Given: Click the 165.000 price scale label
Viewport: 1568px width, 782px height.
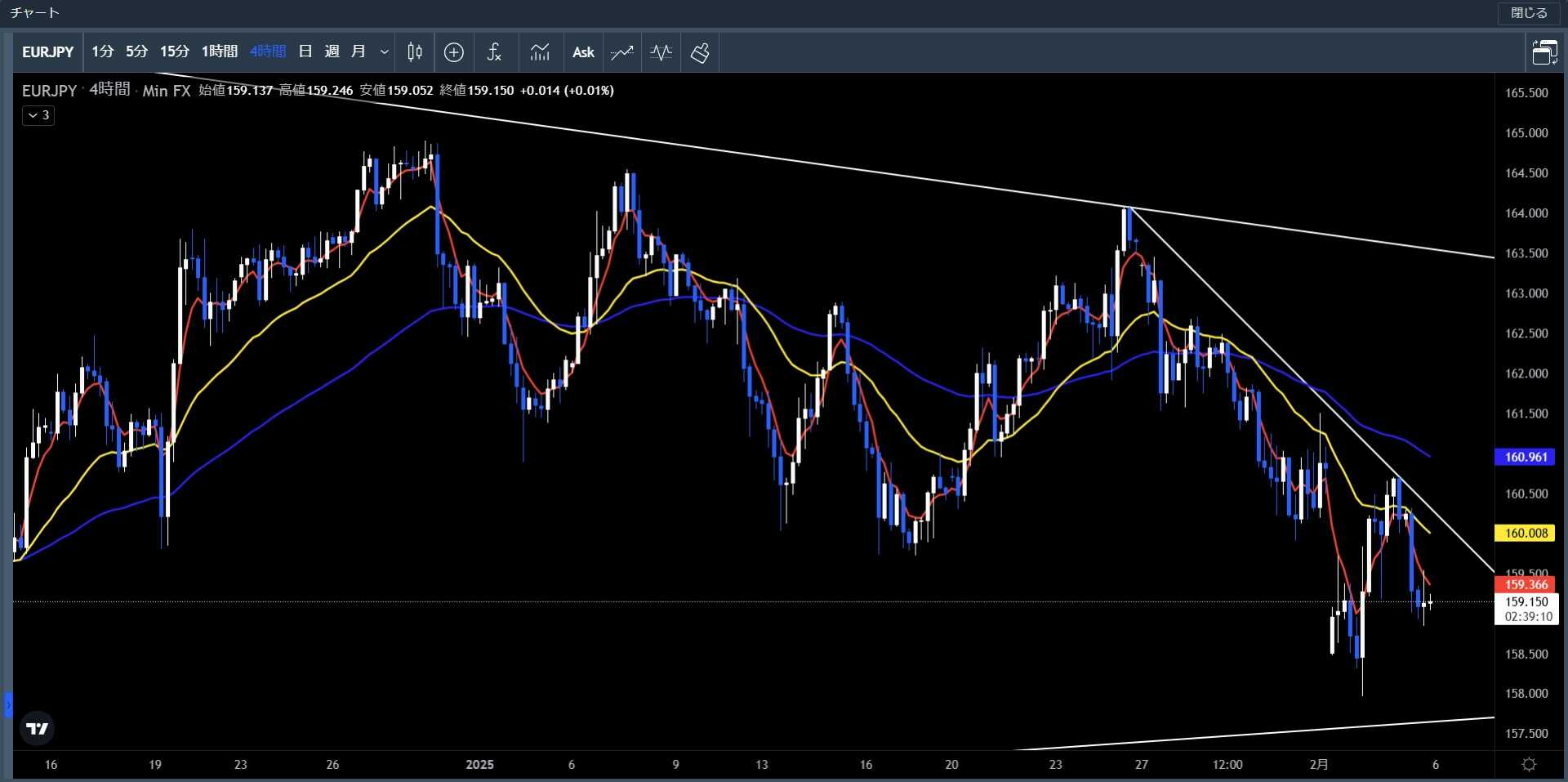Looking at the screenshot, I should point(1526,132).
